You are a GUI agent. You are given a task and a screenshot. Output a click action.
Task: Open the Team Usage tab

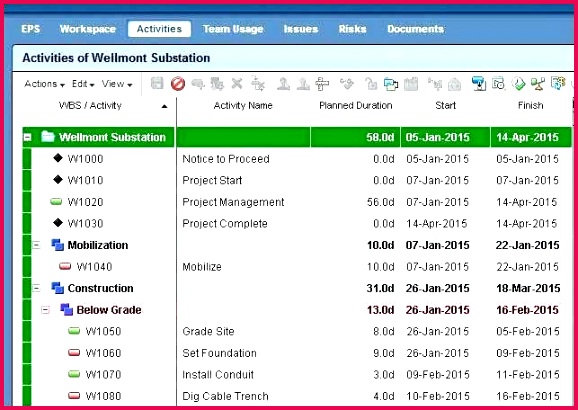click(x=233, y=29)
